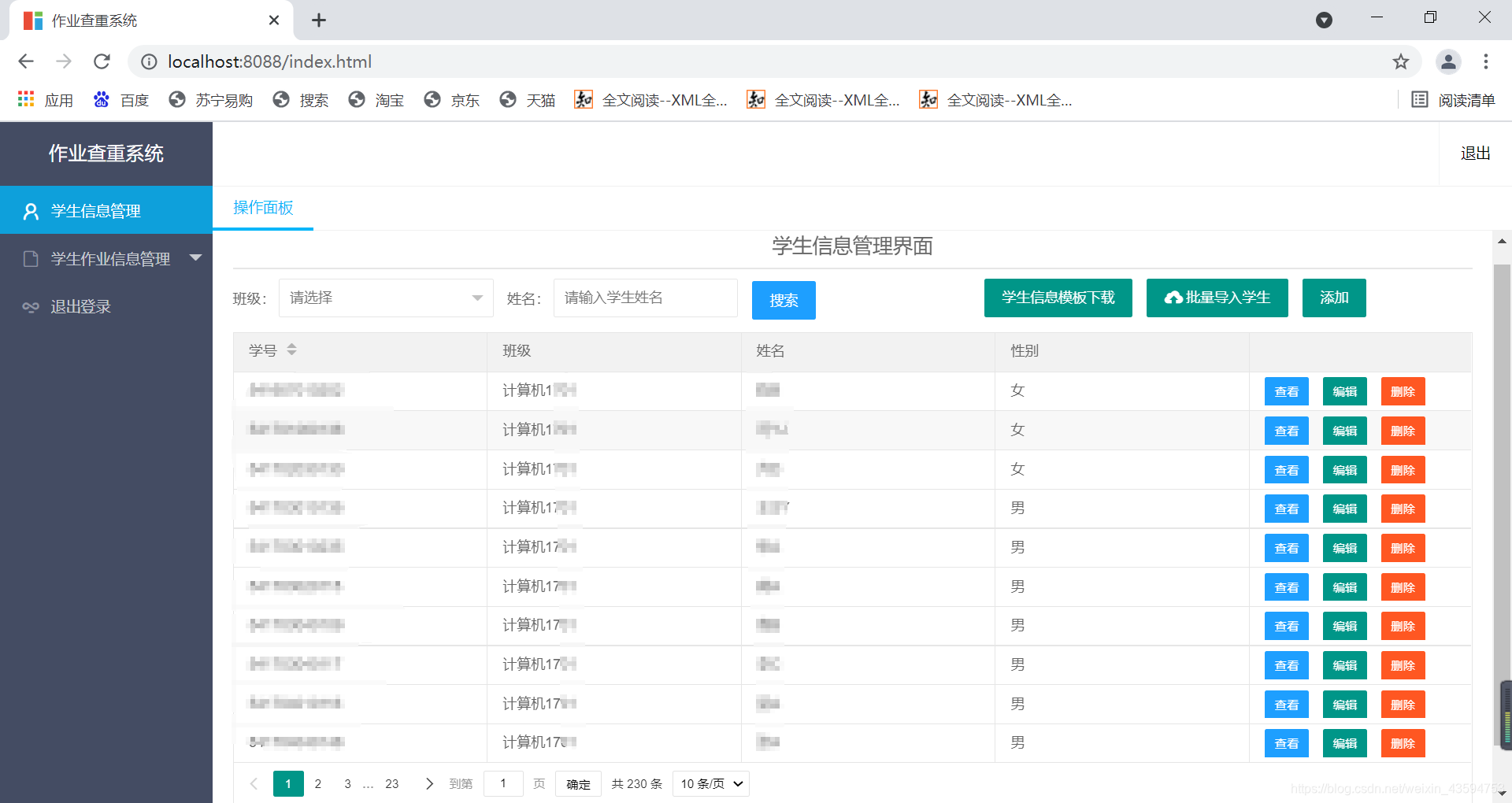Viewport: 1512px width, 803px height.
Task: Click the page scrollbar up arrow
Action: (1503, 241)
